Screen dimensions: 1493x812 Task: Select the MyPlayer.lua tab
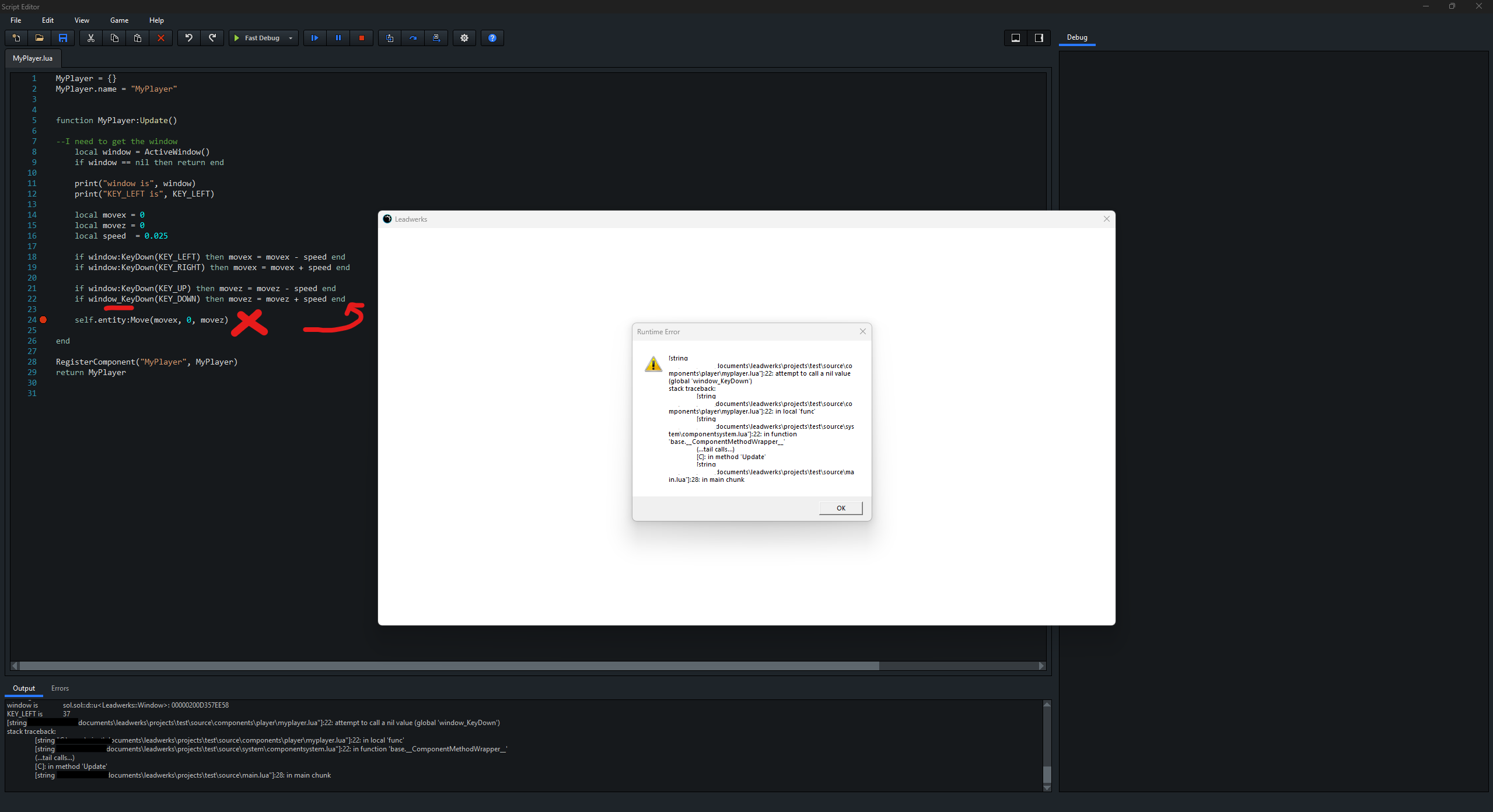click(x=33, y=58)
